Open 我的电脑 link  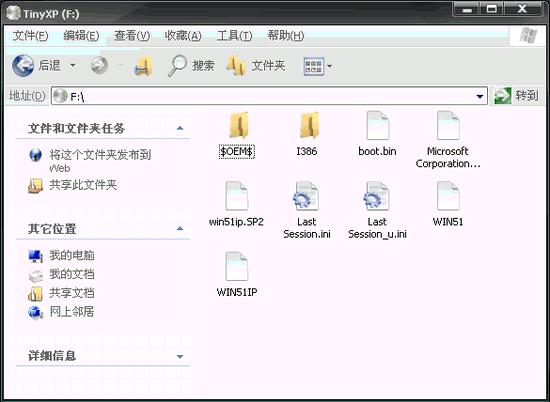coord(72,255)
